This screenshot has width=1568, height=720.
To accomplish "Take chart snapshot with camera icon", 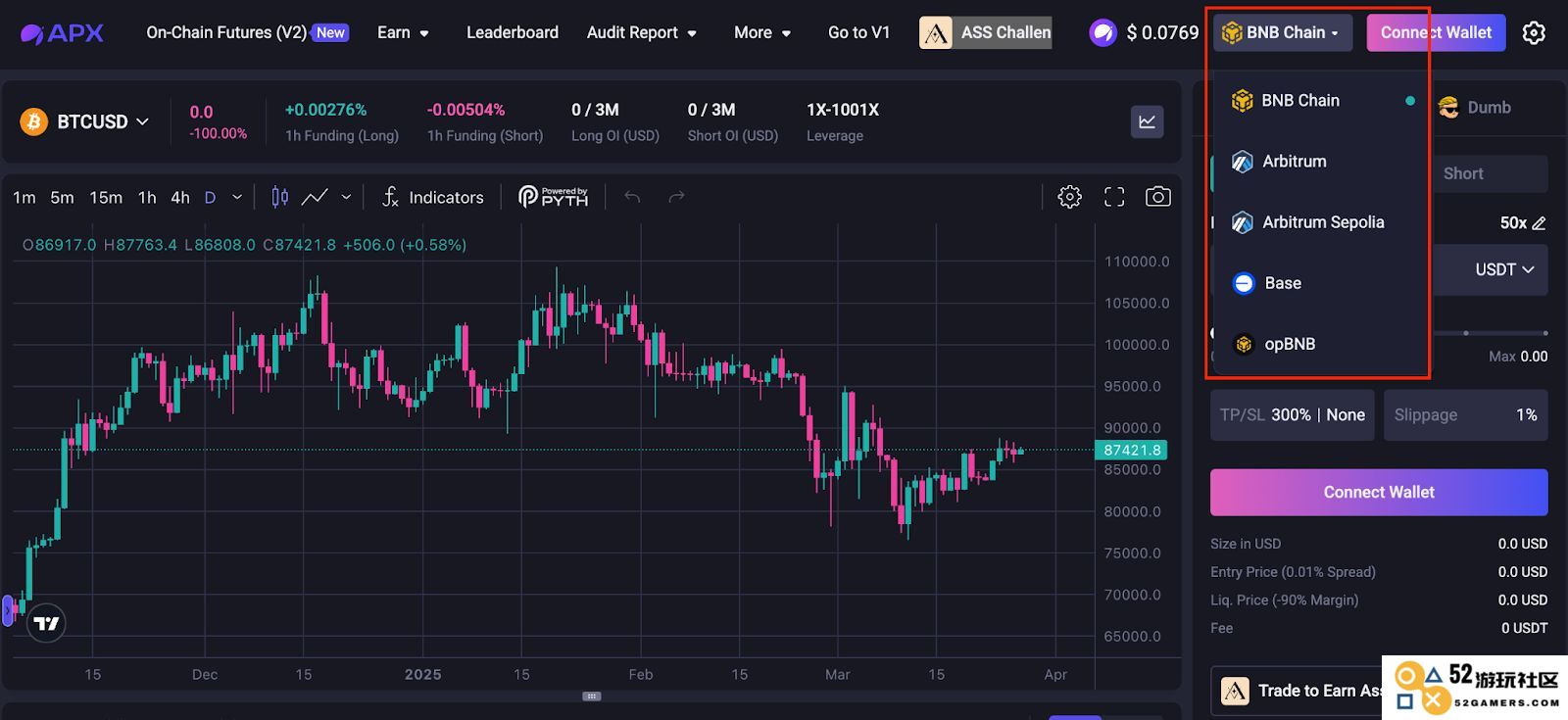I will (x=1157, y=197).
